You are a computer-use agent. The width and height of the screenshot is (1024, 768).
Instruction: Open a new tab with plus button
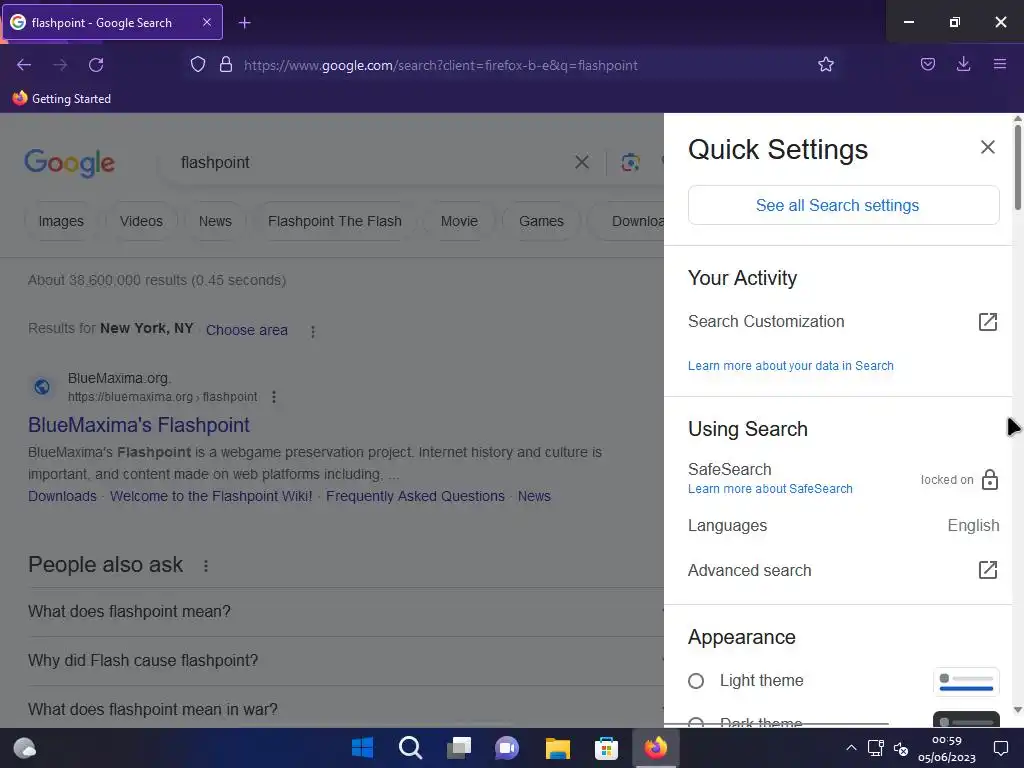coord(244,23)
